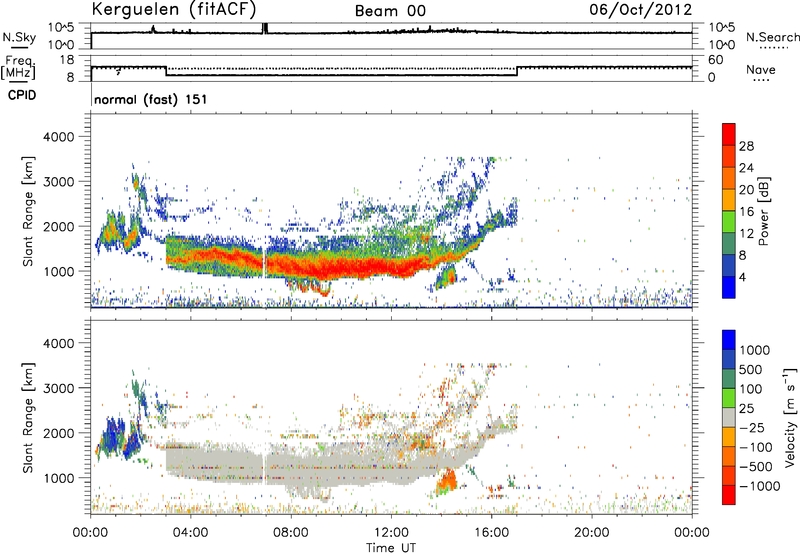Click the 'Beam 00' label
Screen dimensions: 800x554
click(x=390, y=11)
